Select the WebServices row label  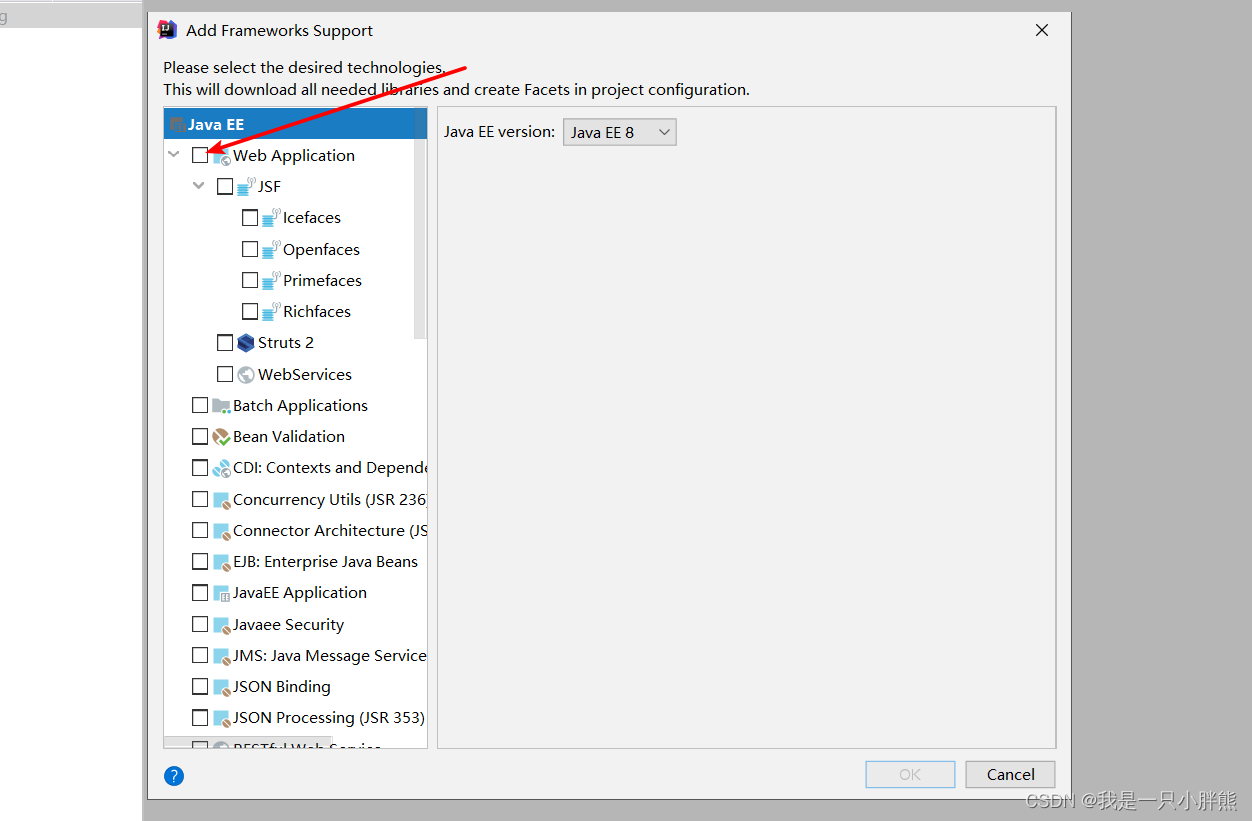point(305,374)
